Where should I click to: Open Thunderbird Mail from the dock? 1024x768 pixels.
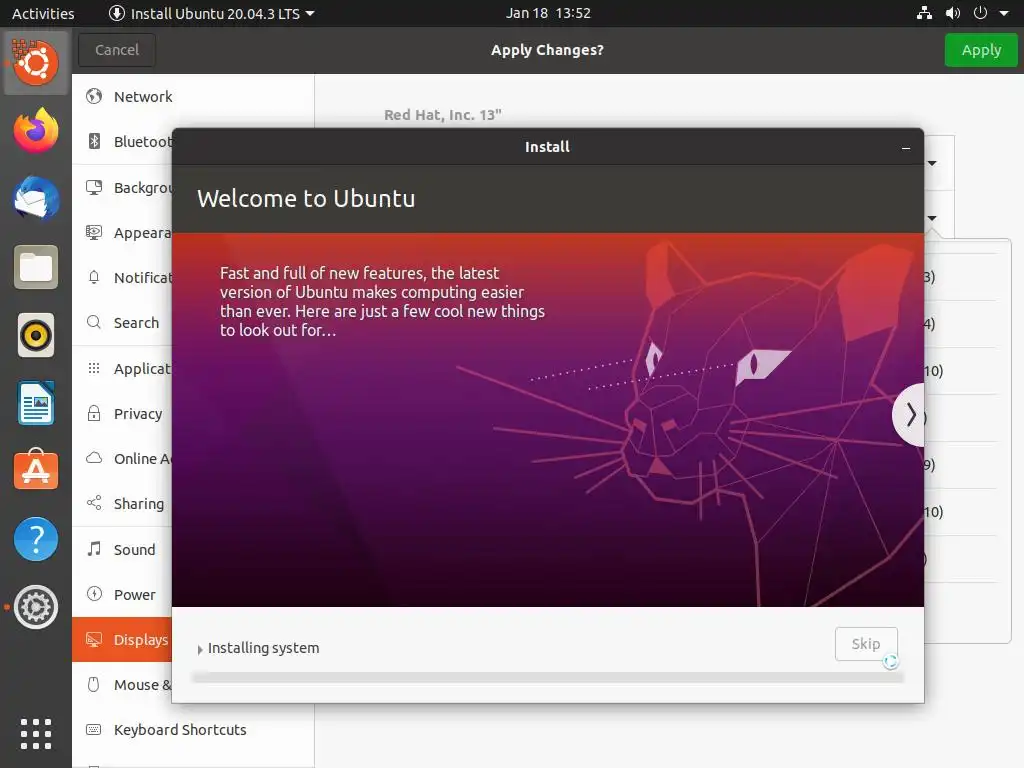[x=36, y=199]
